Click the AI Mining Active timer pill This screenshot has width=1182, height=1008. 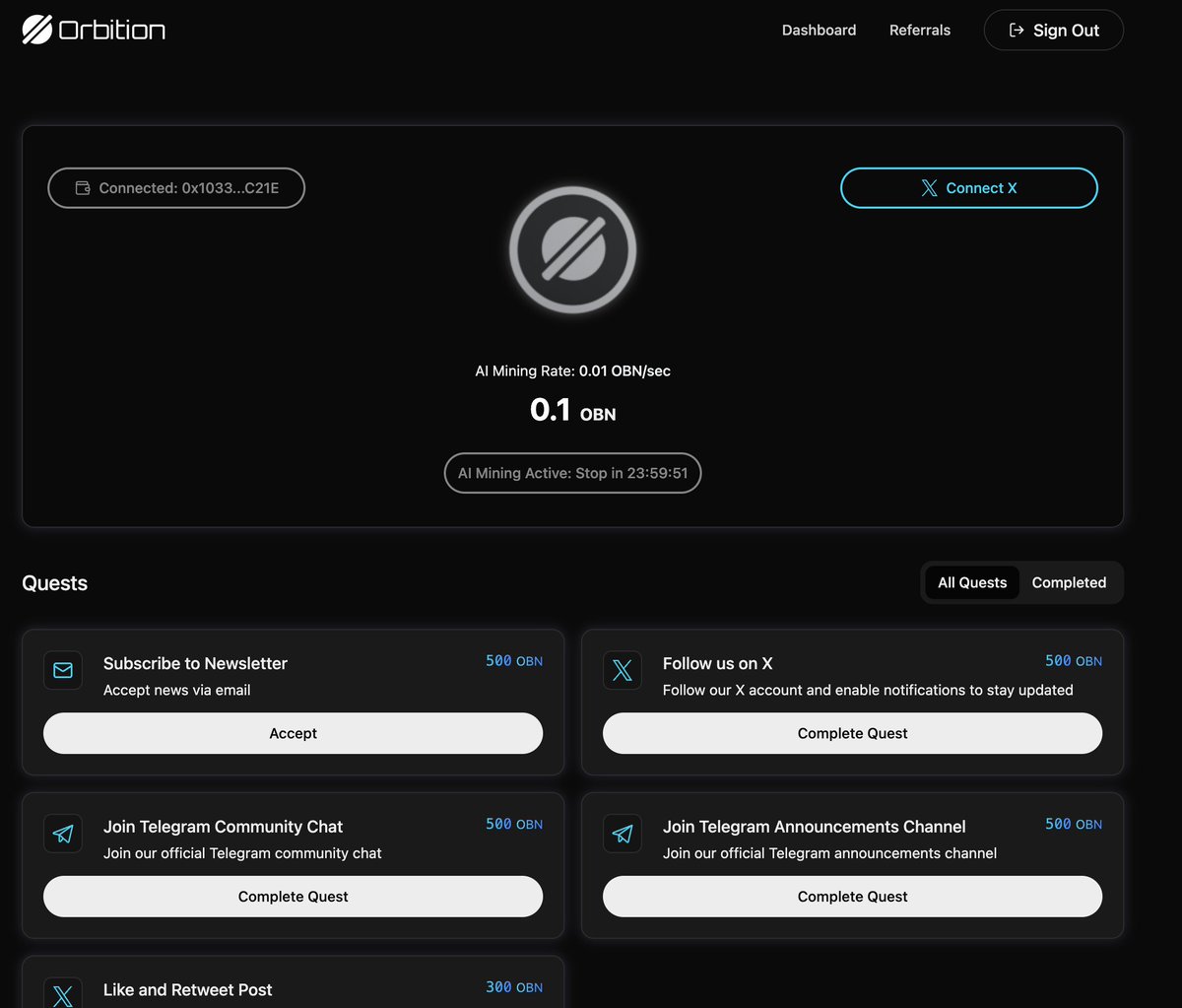tap(572, 473)
